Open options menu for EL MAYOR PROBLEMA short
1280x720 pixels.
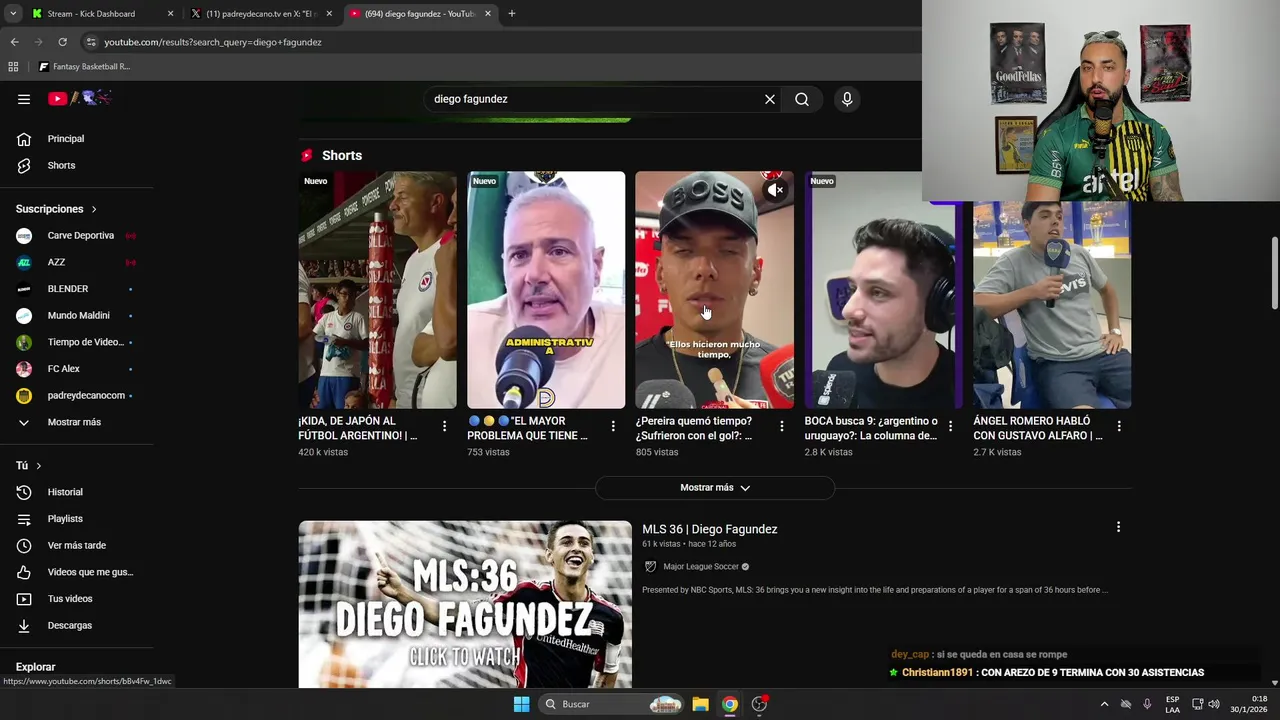tap(613, 426)
